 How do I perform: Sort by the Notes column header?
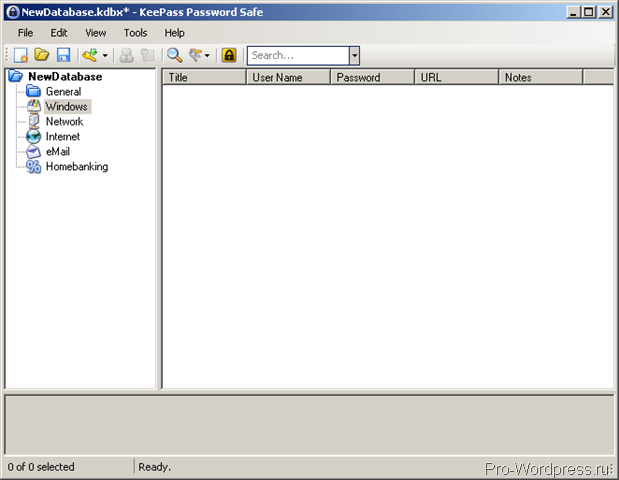pyautogui.click(x=541, y=77)
